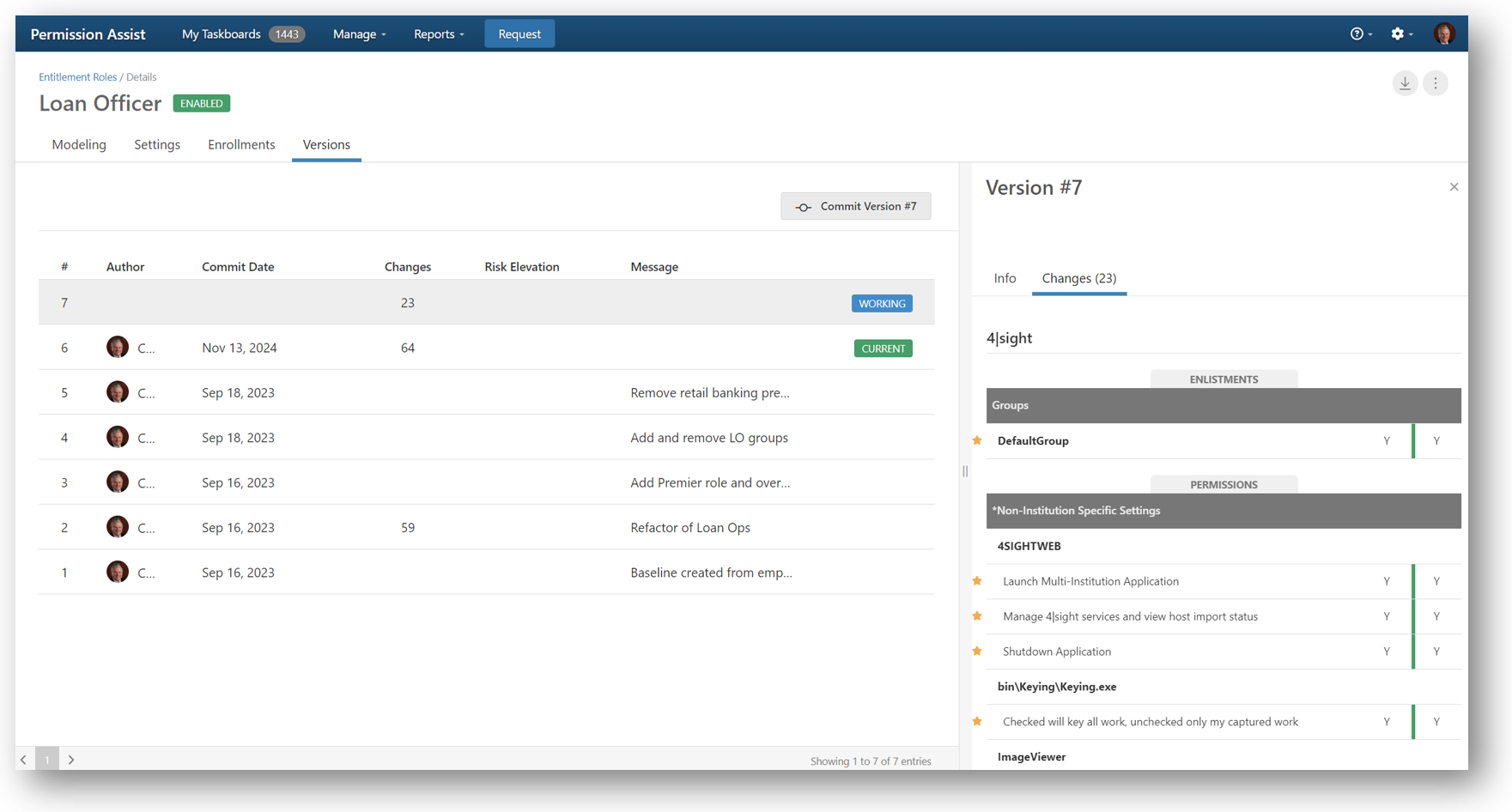Close the Version #7 side panel
Screen dimensions: 1512x812
click(x=1454, y=187)
